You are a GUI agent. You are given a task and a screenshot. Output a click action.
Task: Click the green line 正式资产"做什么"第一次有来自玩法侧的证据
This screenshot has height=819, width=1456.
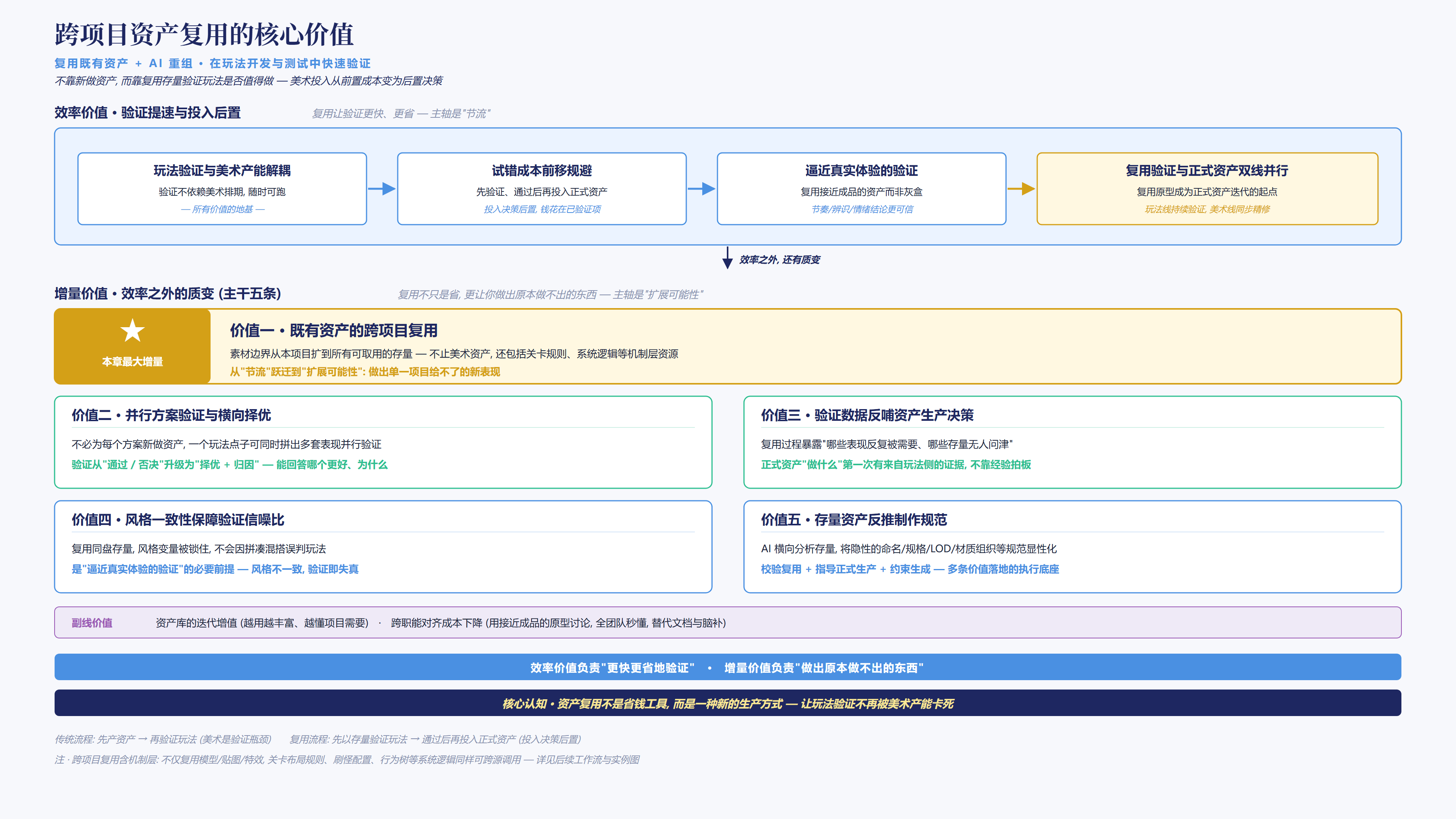tap(863, 464)
